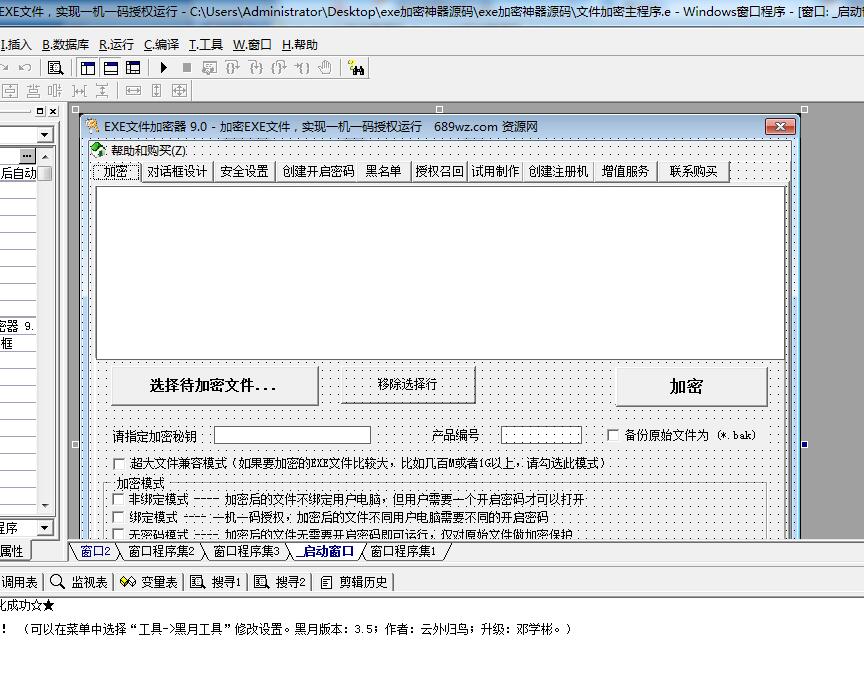
Task: Click the equal horizontal spacing icon
Action: click(x=79, y=91)
